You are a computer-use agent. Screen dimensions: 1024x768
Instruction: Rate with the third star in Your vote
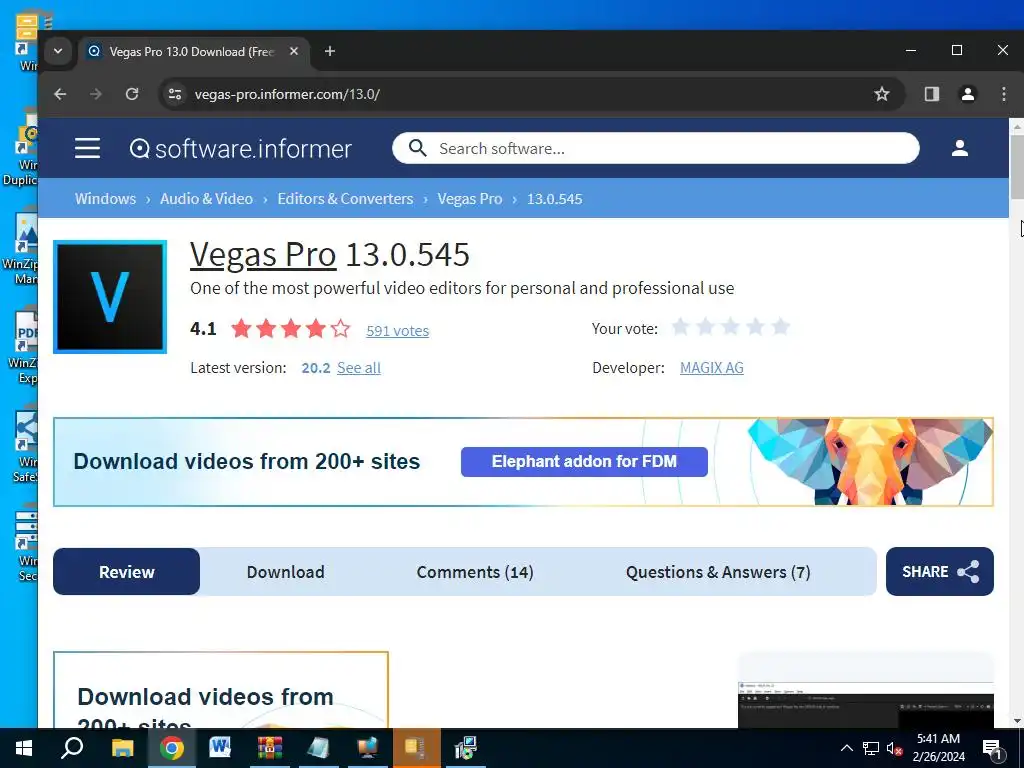[x=730, y=326]
